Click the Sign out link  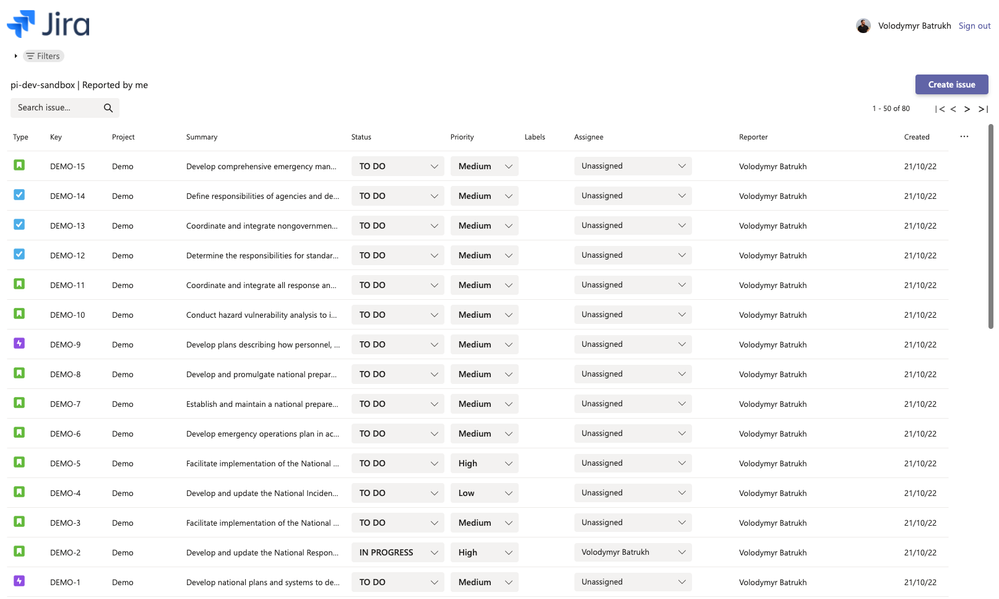pos(973,25)
